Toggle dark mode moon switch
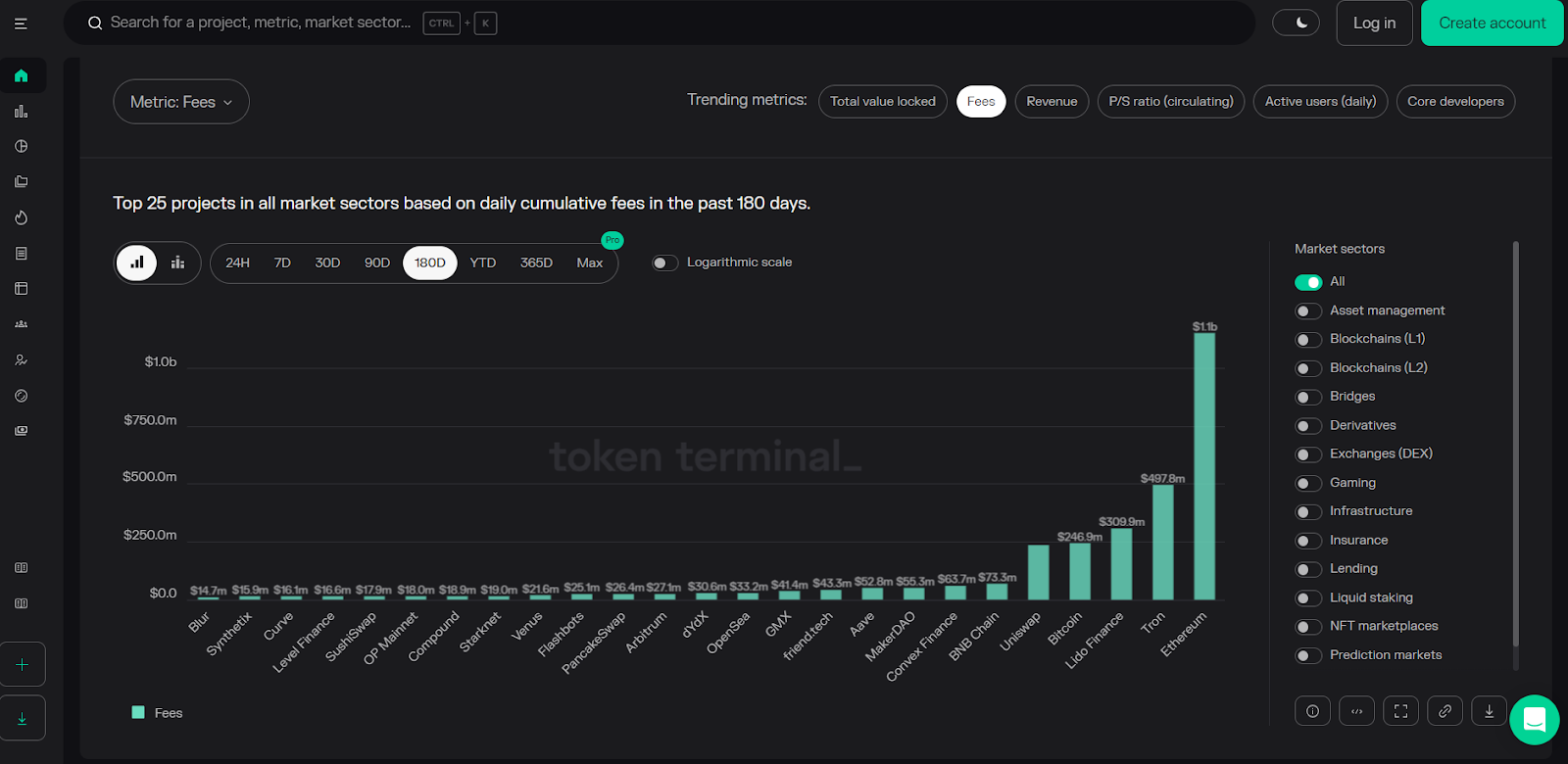The image size is (1568, 764). pos(1296,23)
